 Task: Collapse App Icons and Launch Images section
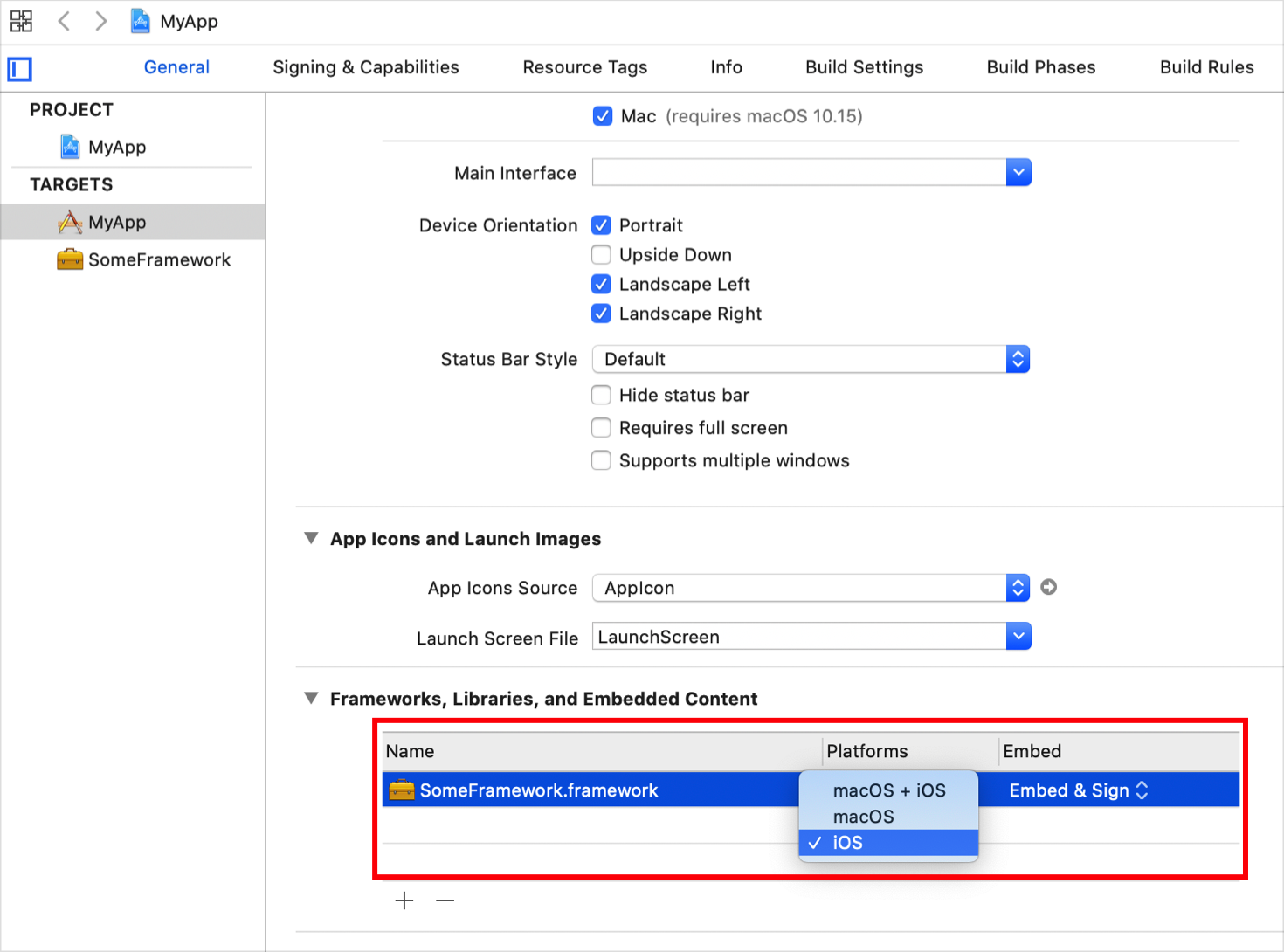[x=311, y=538]
